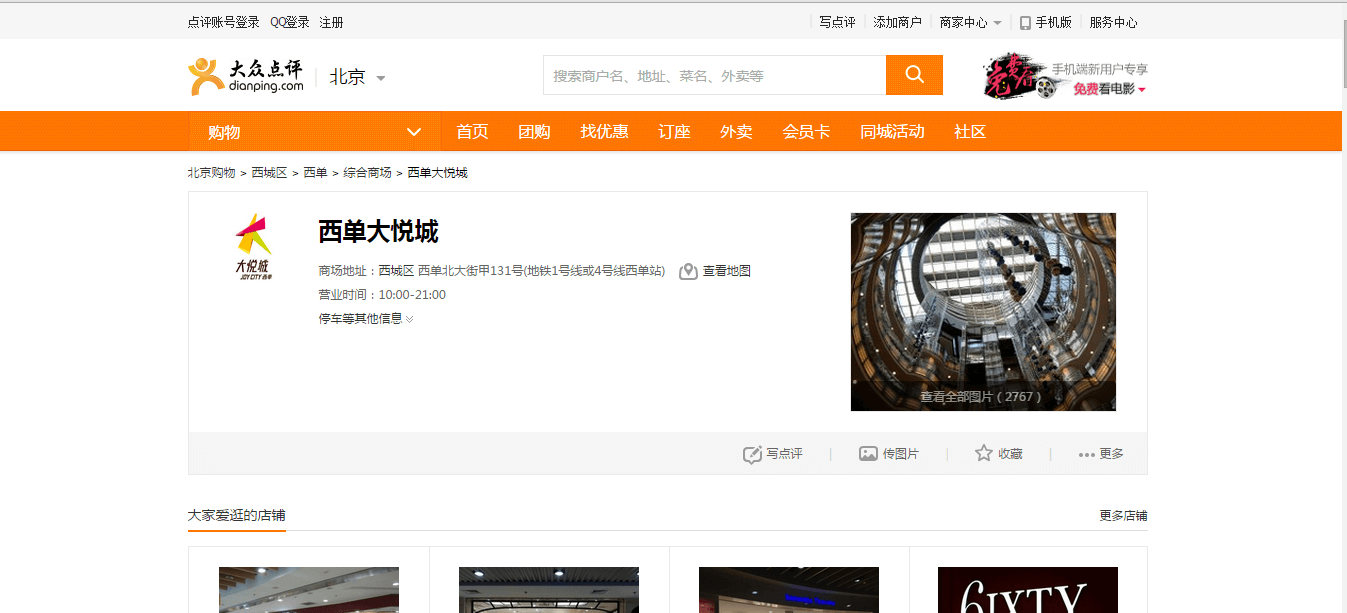Expand the 购物 category dropdown arrow
1347x613 pixels.
[414, 131]
